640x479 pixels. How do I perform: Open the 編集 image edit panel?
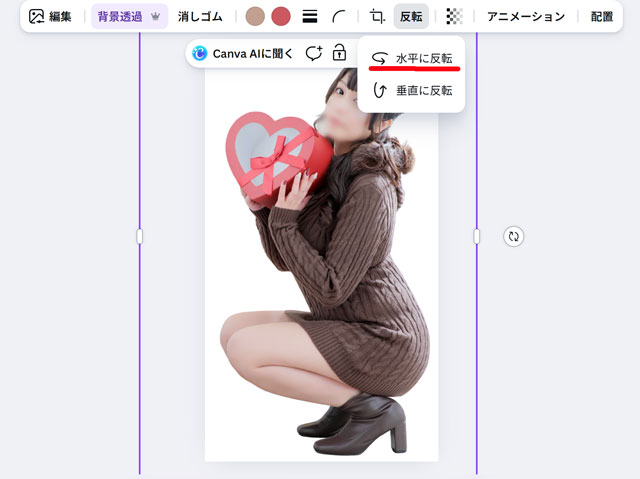click(x=50, y=17)
